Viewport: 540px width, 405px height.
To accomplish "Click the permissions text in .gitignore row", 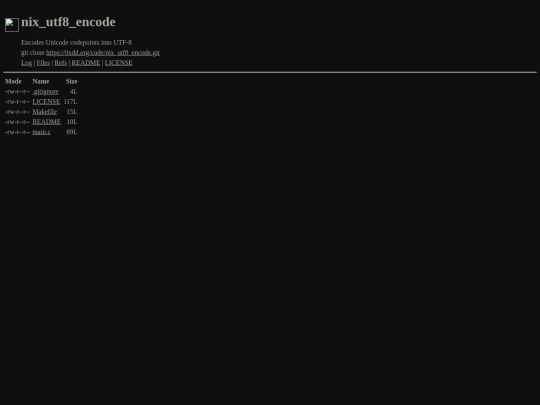I will 17,92.
